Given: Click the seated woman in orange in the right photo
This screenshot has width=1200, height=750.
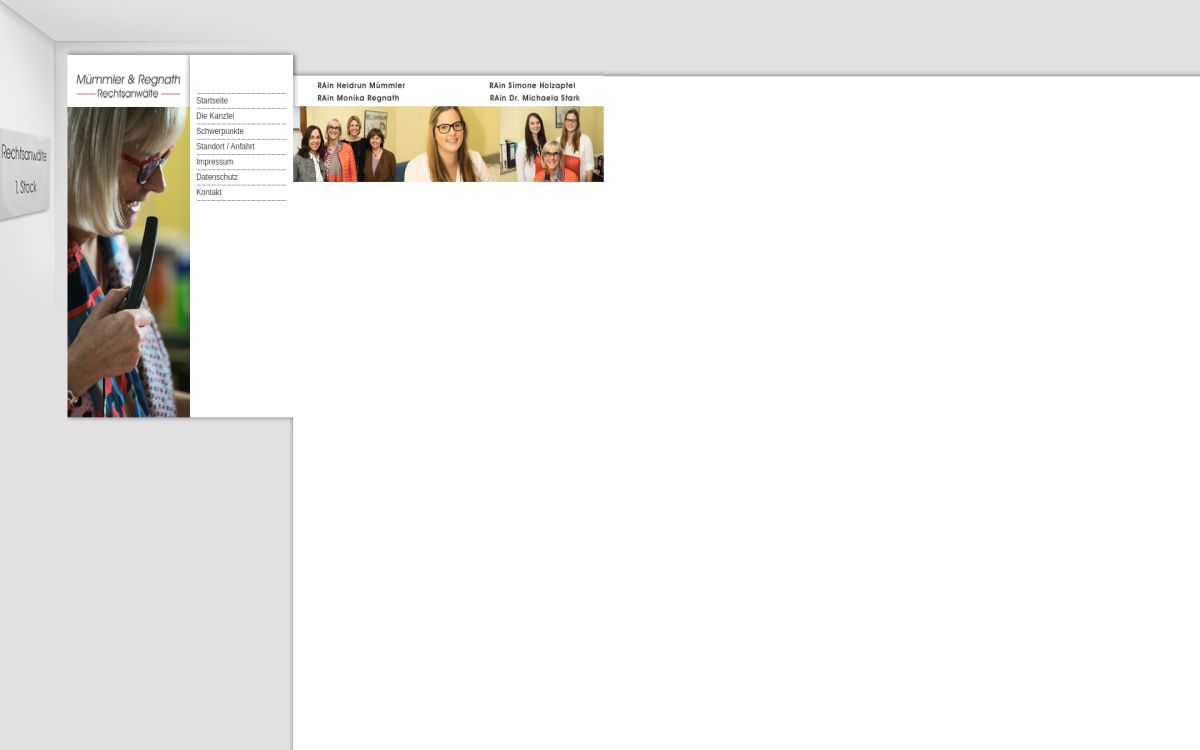Looking at the screenshot, I should 553,165.
